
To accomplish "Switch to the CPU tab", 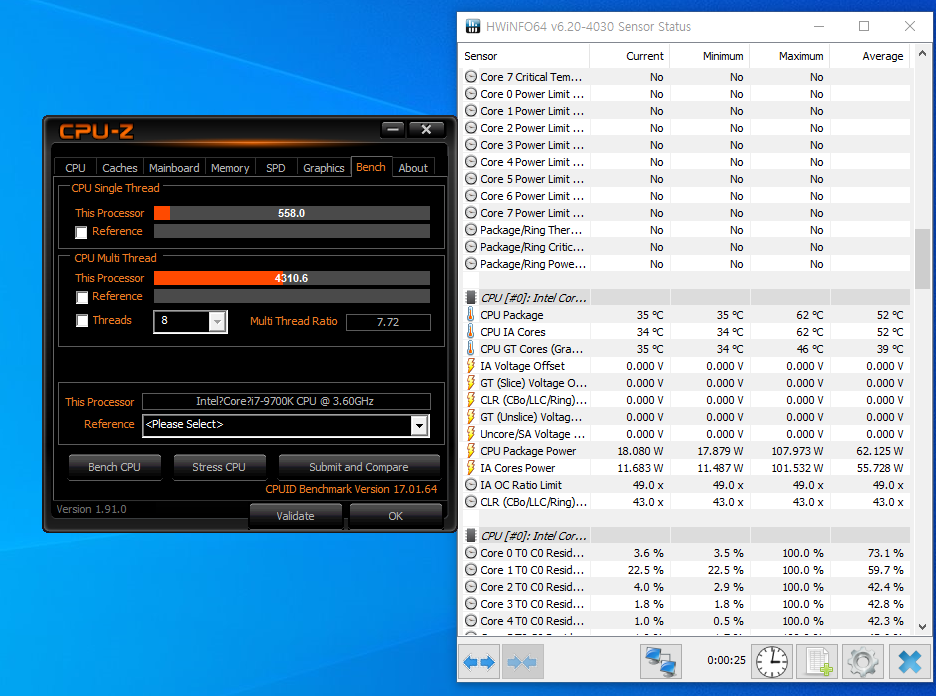I will 75,168.
